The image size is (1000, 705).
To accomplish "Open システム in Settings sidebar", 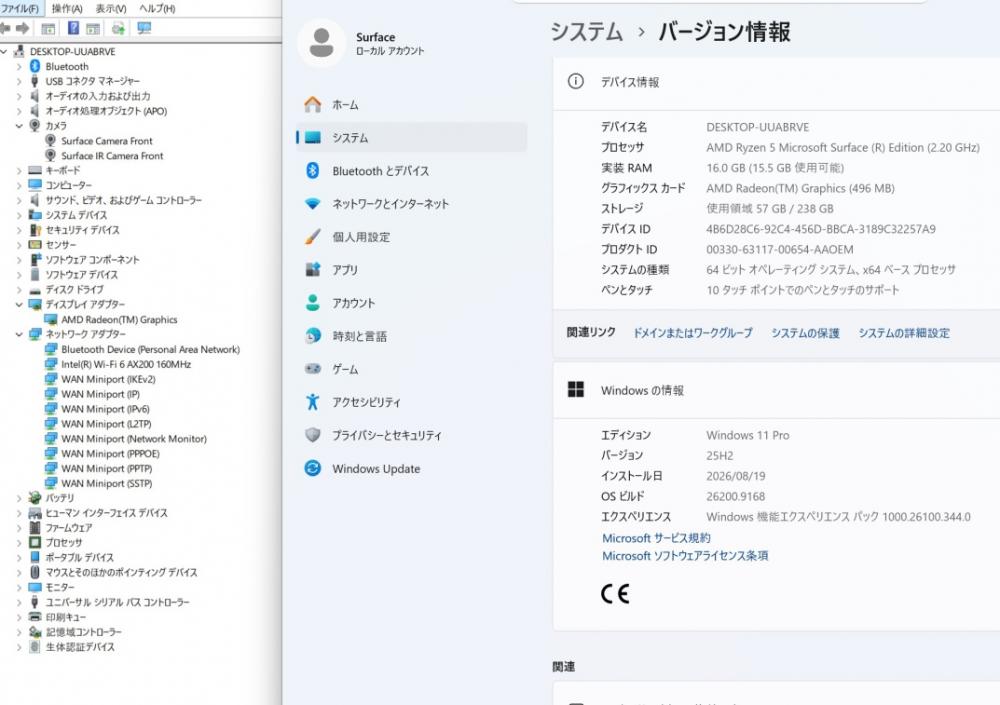I will click(411, 138).
